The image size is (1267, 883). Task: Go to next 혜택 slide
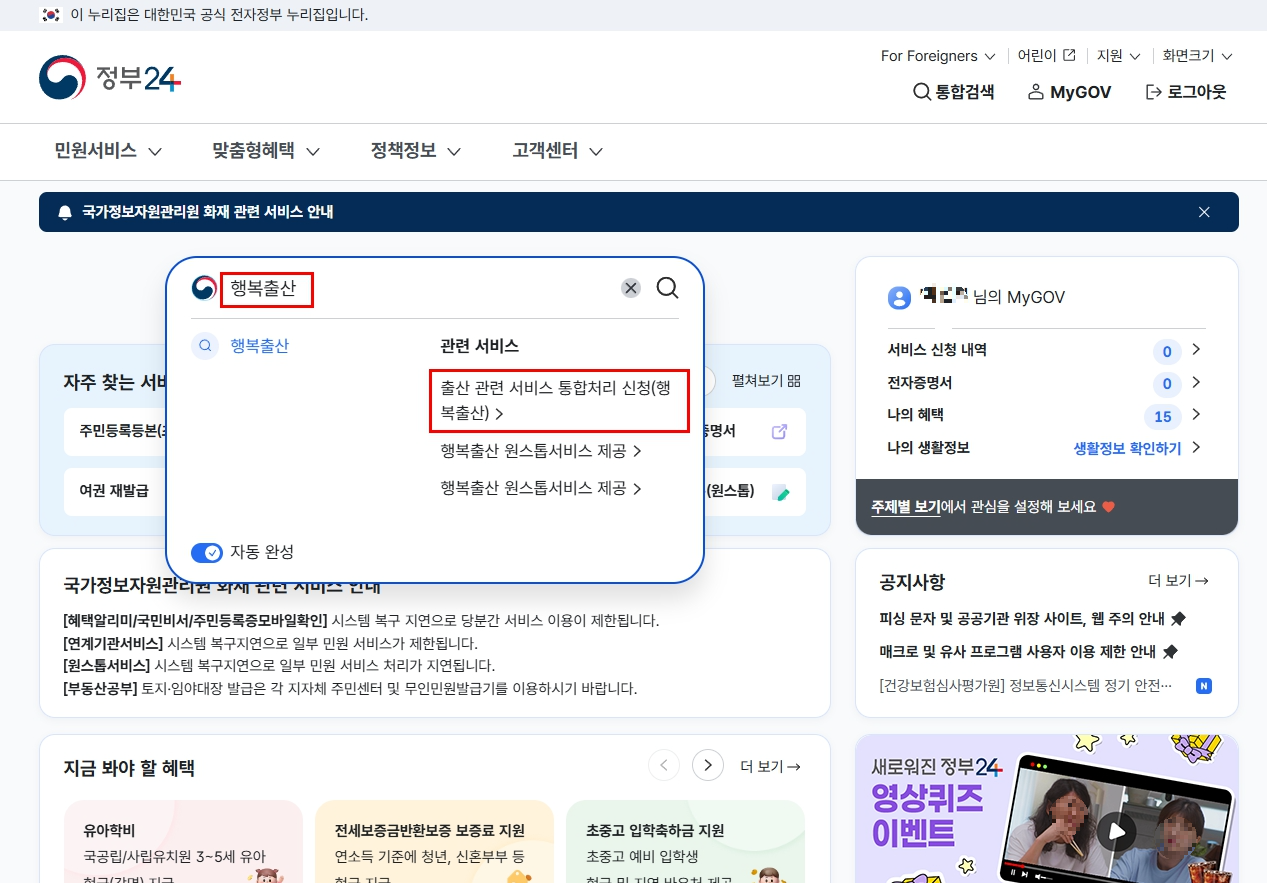(x=708, y=766)
